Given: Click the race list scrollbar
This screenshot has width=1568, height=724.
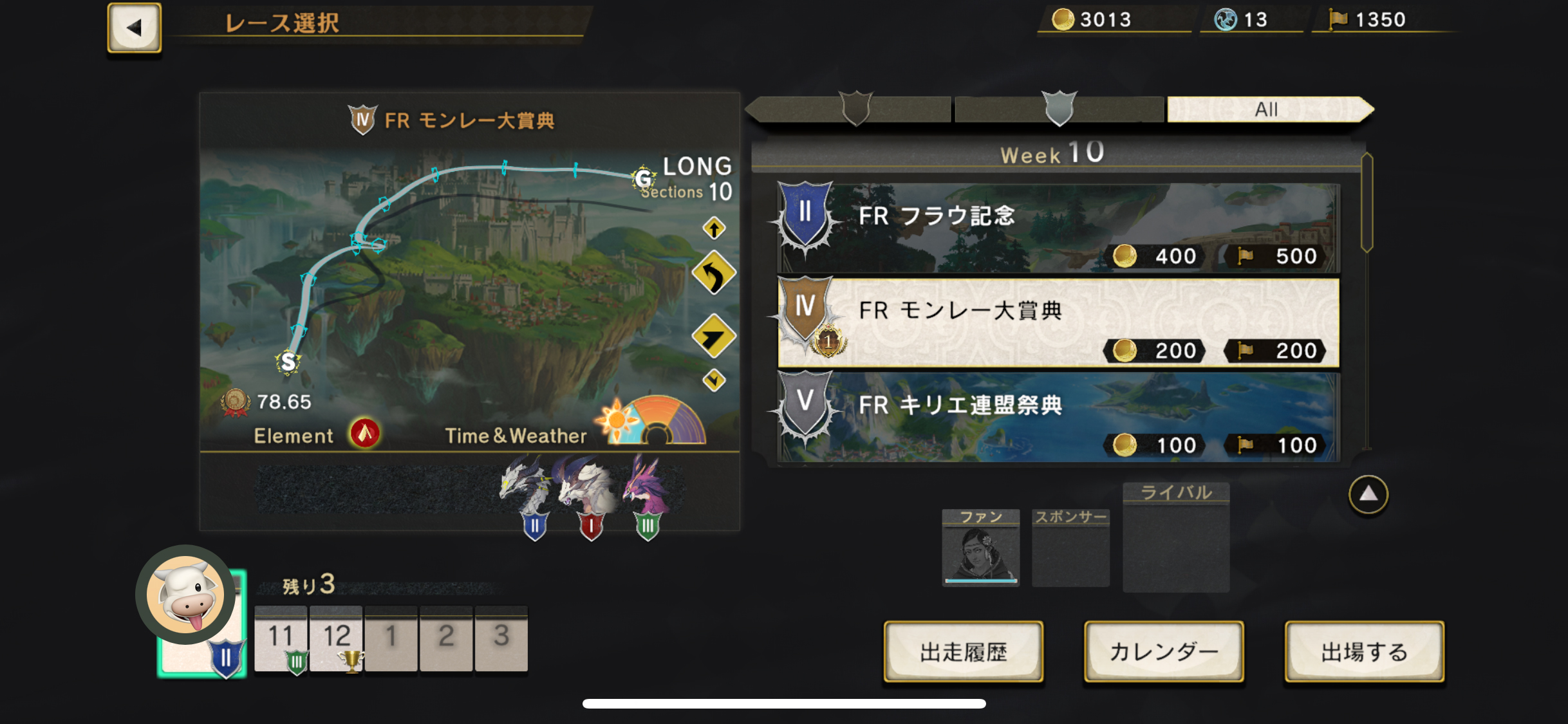Looking at the screenshot, I should pos(1367,203).
